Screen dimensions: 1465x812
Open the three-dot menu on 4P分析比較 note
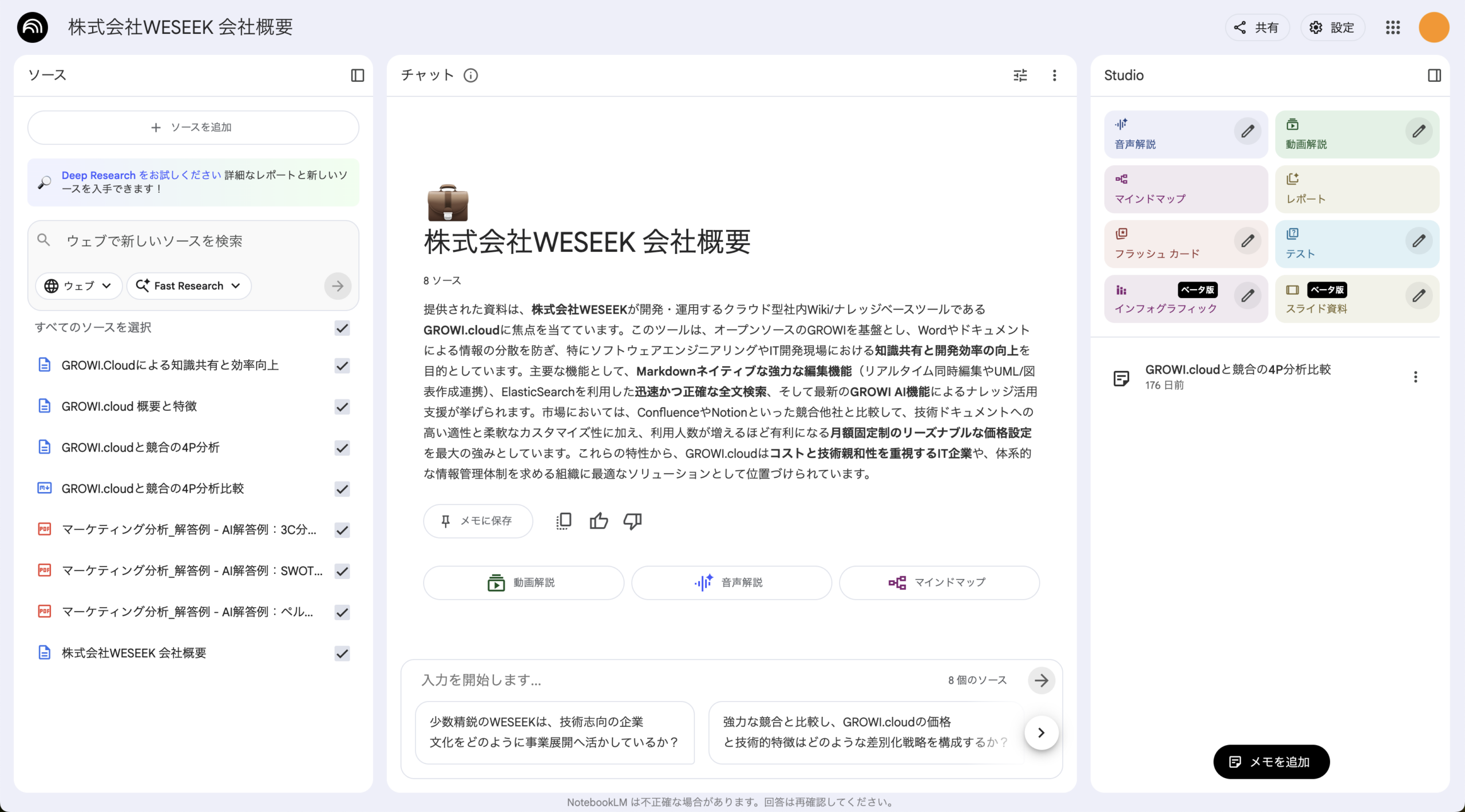[1416, 377]
